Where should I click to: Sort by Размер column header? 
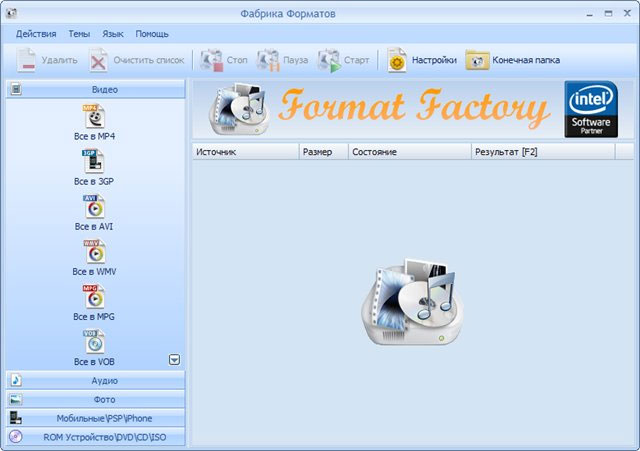point(324,152)
